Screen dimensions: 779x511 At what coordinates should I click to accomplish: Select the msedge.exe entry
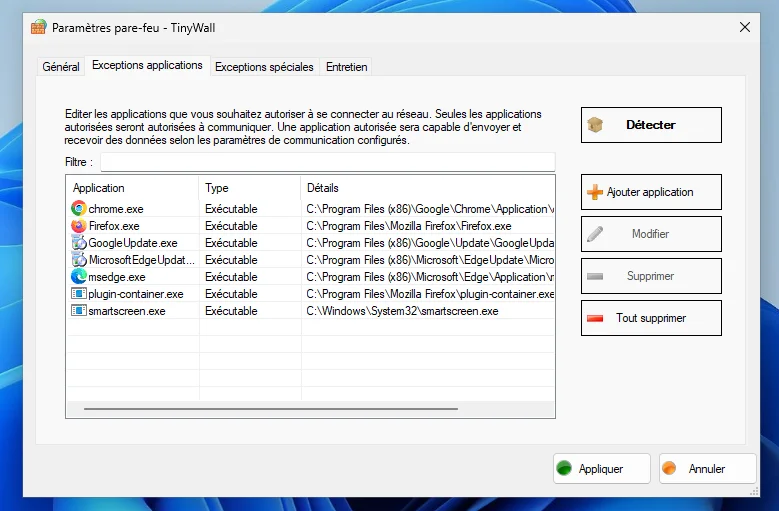pos(117,277)
